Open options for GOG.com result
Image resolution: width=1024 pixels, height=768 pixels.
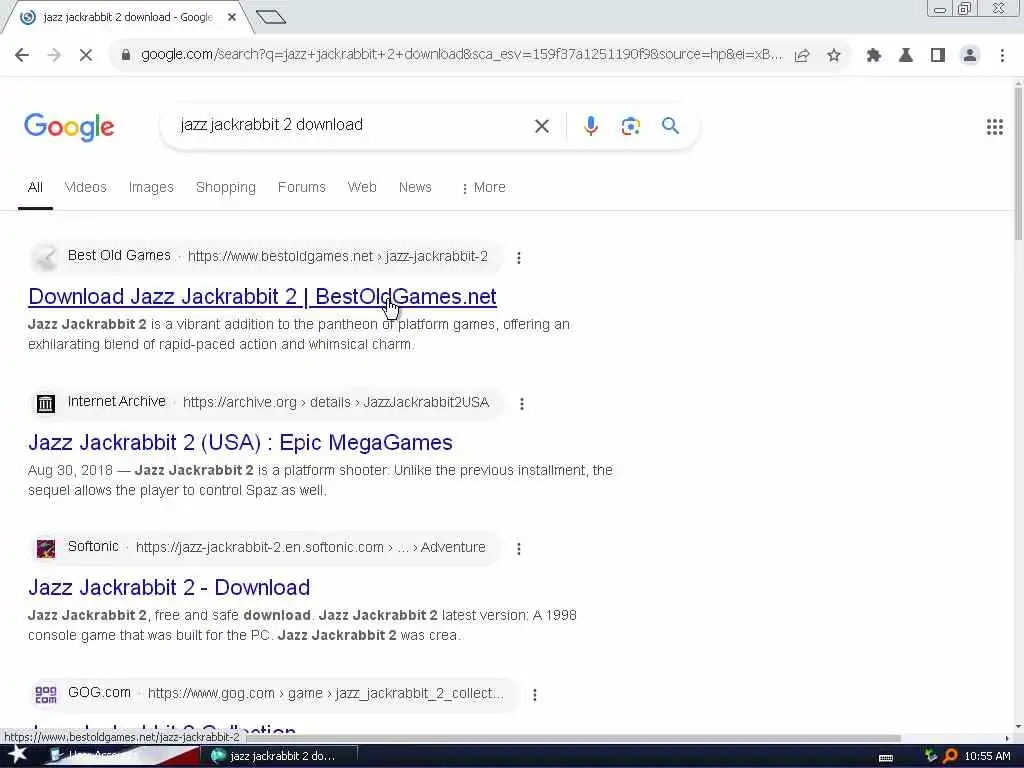pos(534,695)
